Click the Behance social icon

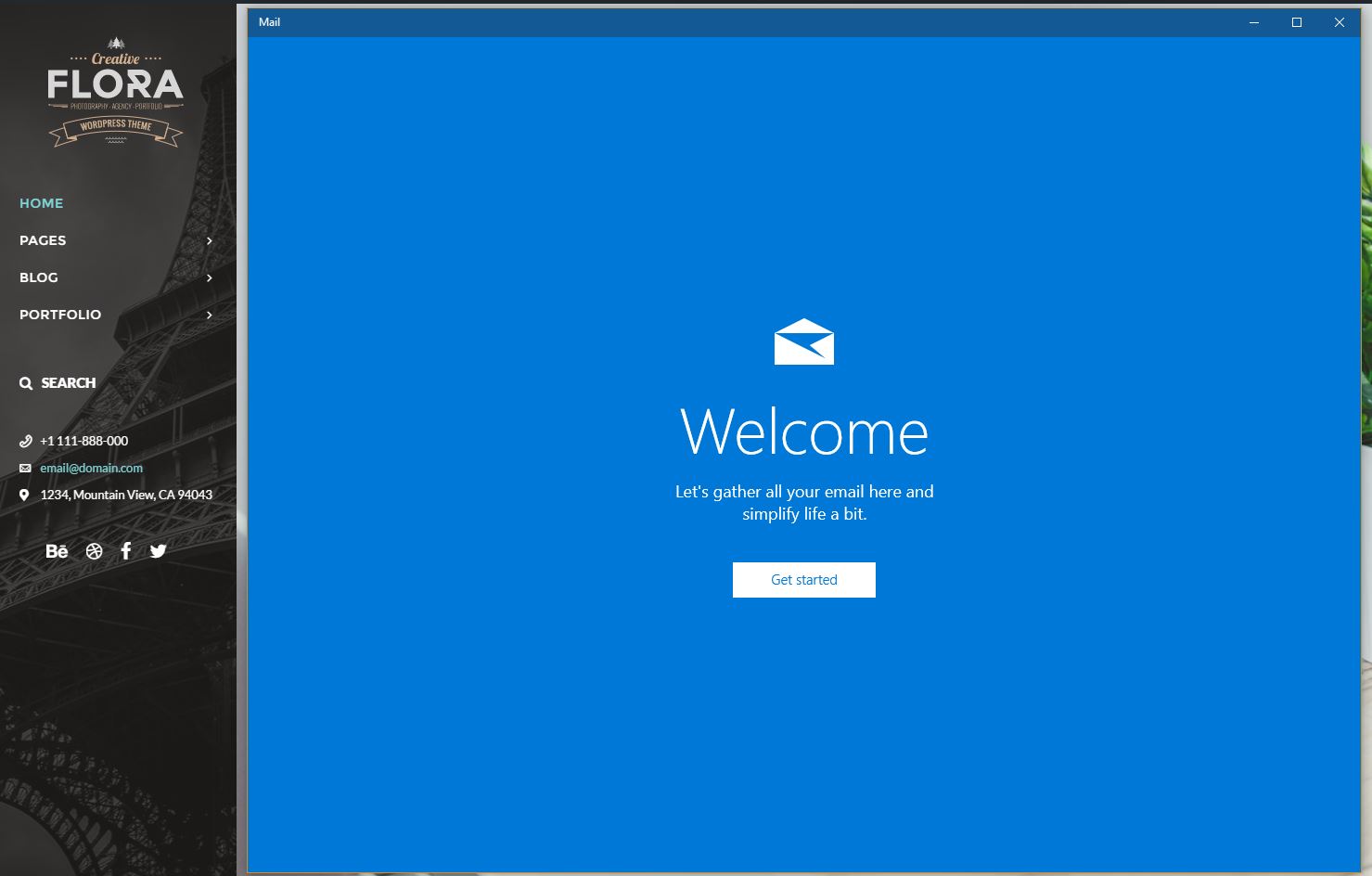[x=57, y=551]
